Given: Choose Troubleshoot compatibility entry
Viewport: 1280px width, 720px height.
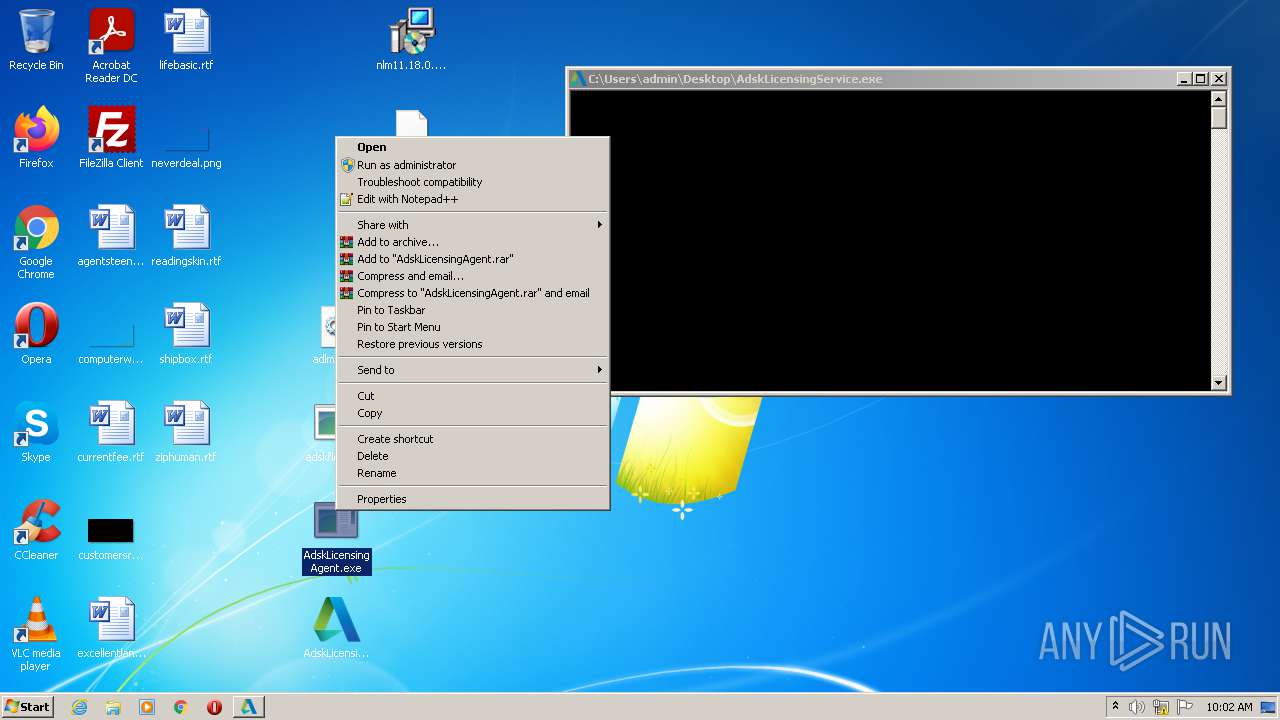Looking at the screenshot, I should tap(473, 182).
